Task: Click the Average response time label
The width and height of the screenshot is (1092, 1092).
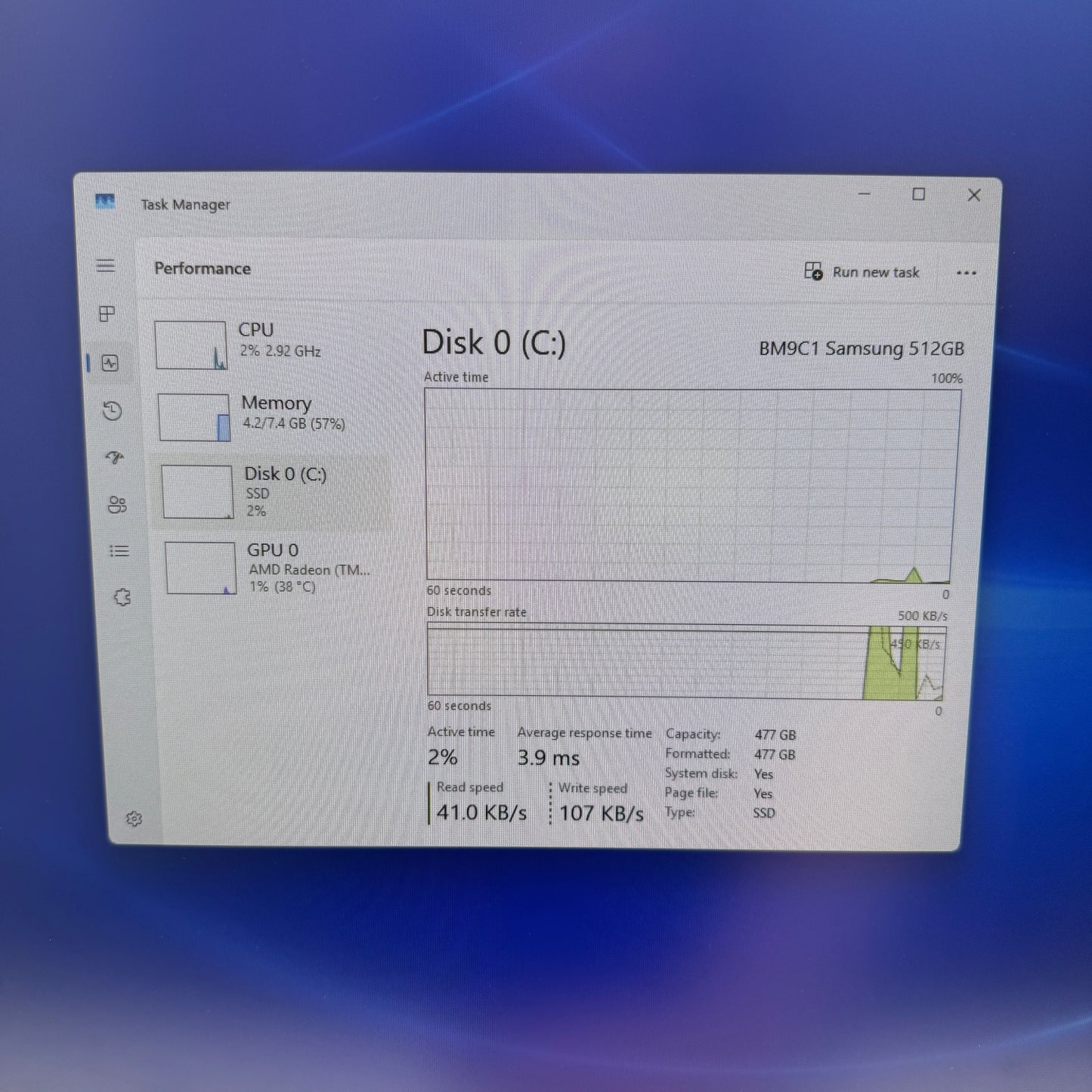Action: (584, 733)
